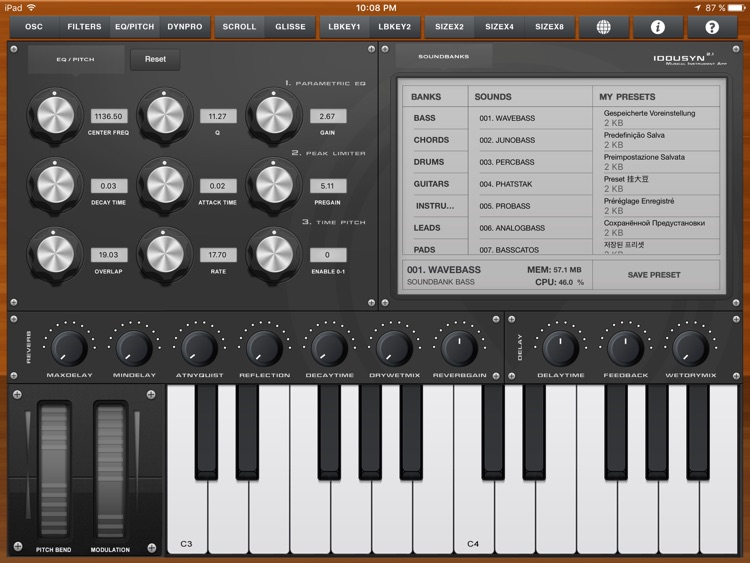750x563 pixels.
Task: Tap the Gain knob
Action: click(274, 116)
